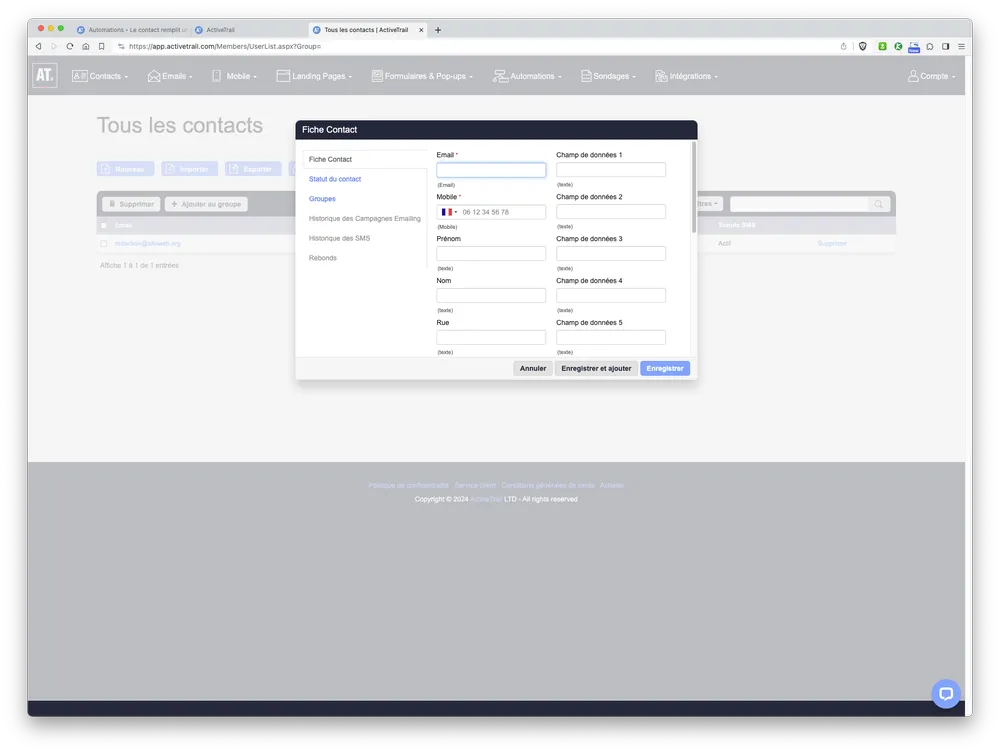Click the Compte account person icon

coord(913,75)
